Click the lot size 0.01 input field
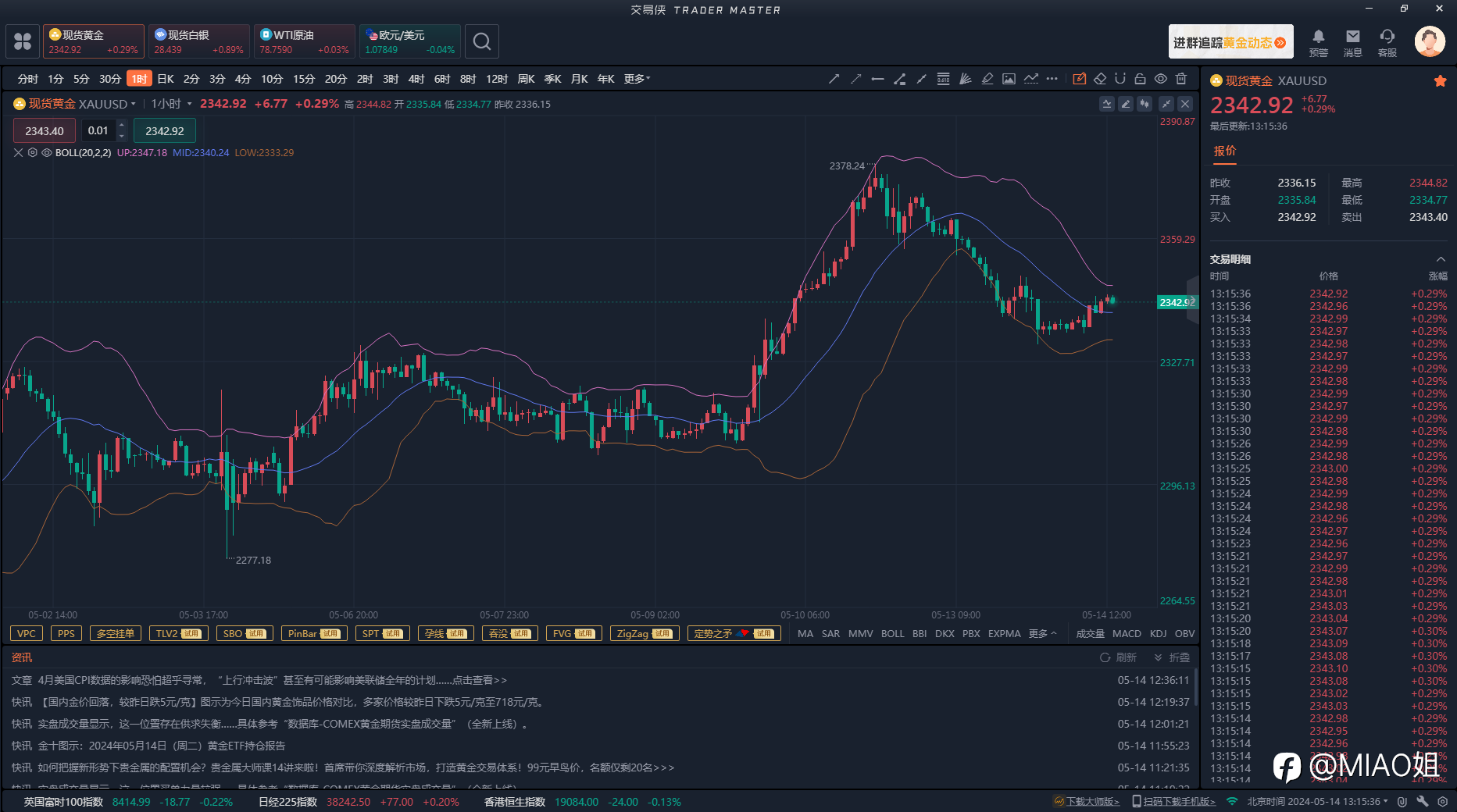 pyautogui.click(x=98, y=131)
